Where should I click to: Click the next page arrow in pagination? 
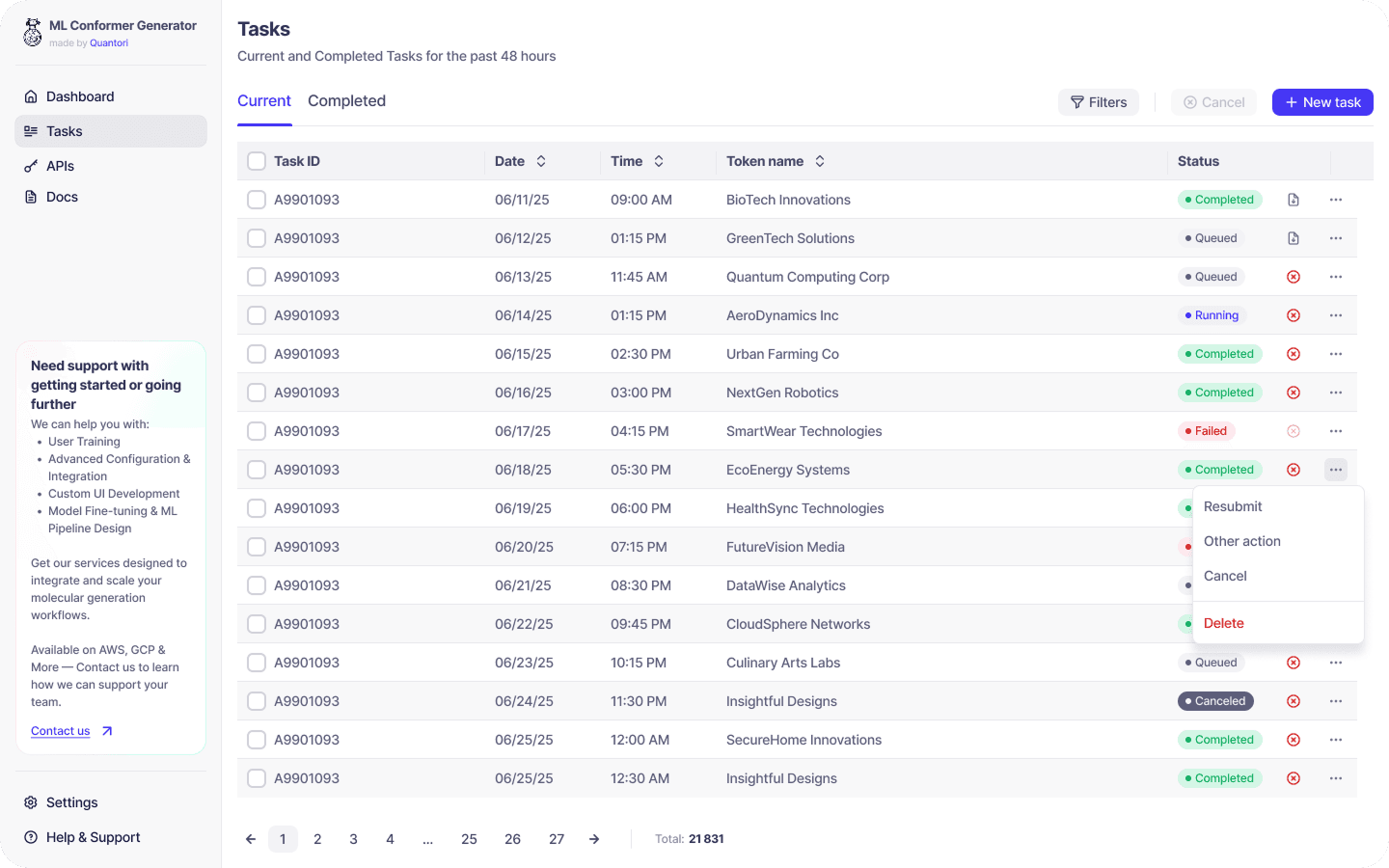tap(594, 839)
